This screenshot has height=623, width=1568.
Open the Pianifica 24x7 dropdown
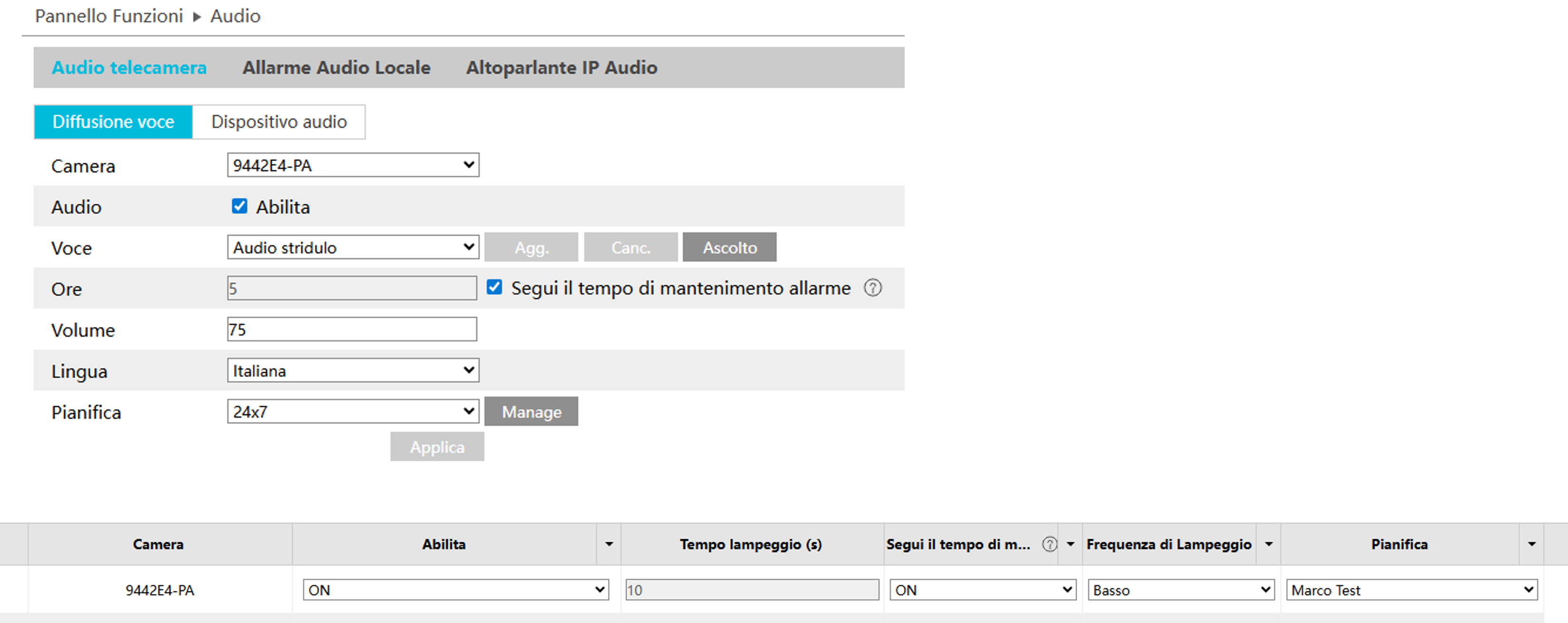coord(353,412)
